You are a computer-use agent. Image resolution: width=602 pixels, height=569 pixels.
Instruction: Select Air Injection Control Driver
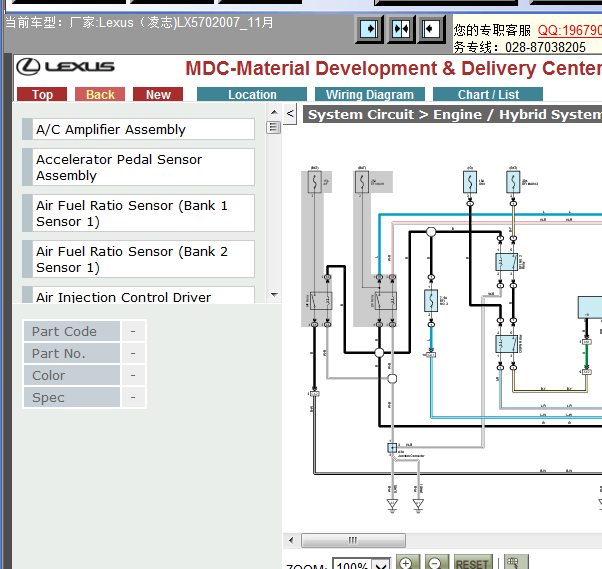point(138,295)
